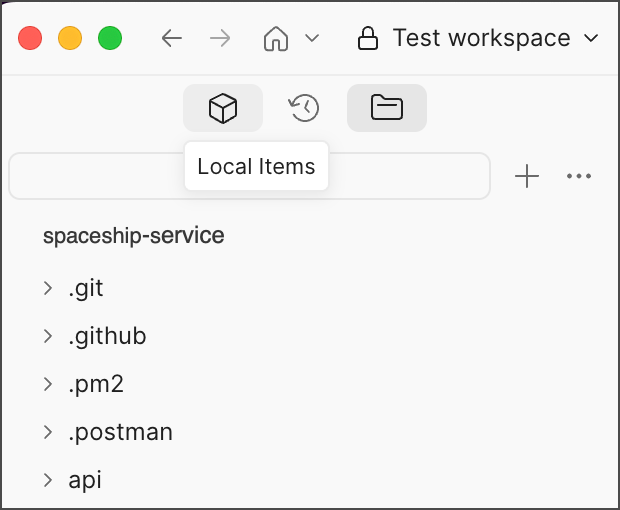Click the forward navigation arrow

click(x=220, y=39)
